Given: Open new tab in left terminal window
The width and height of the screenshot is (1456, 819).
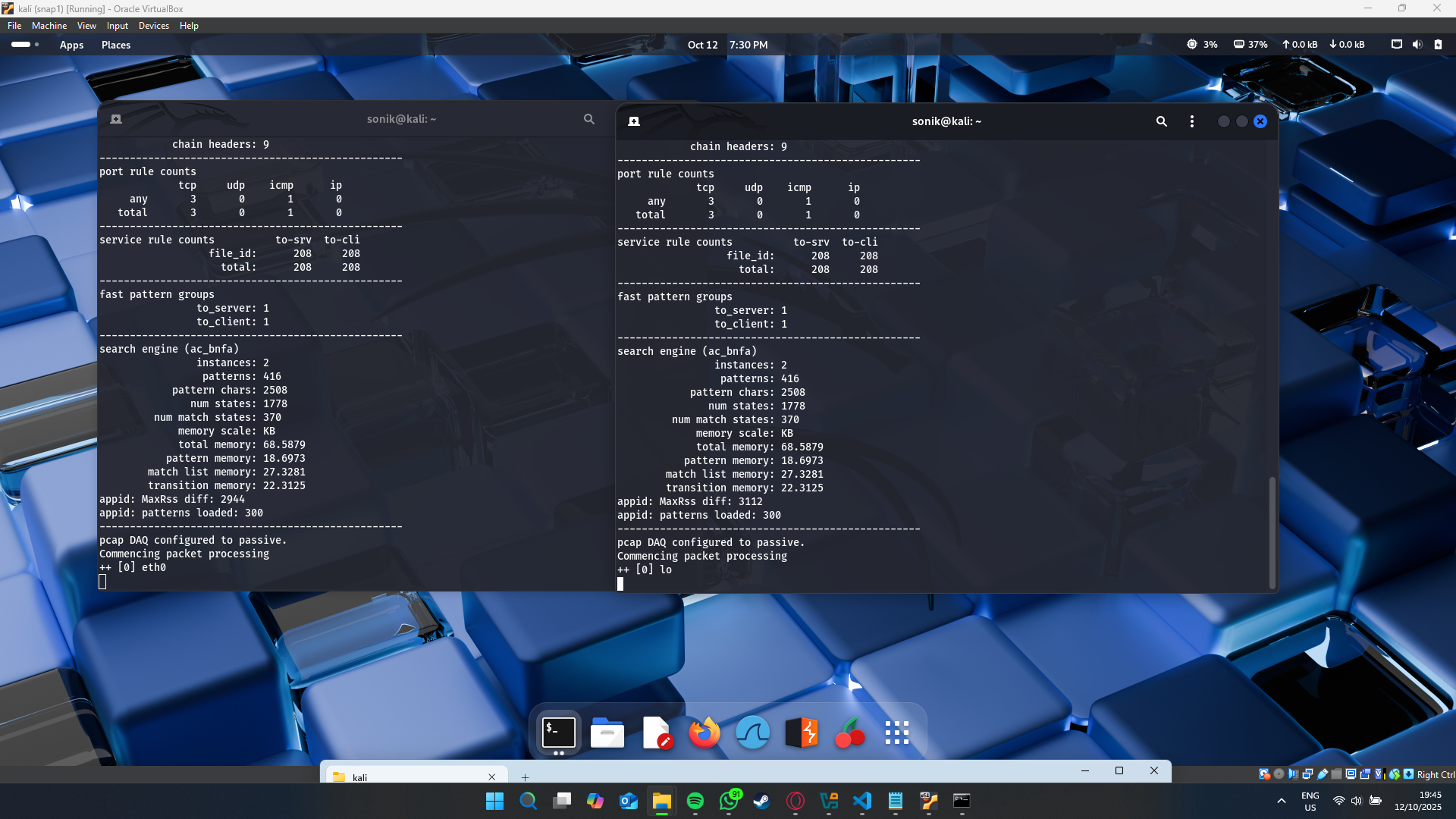Looking at the screenshot, I should coord(116,119).
